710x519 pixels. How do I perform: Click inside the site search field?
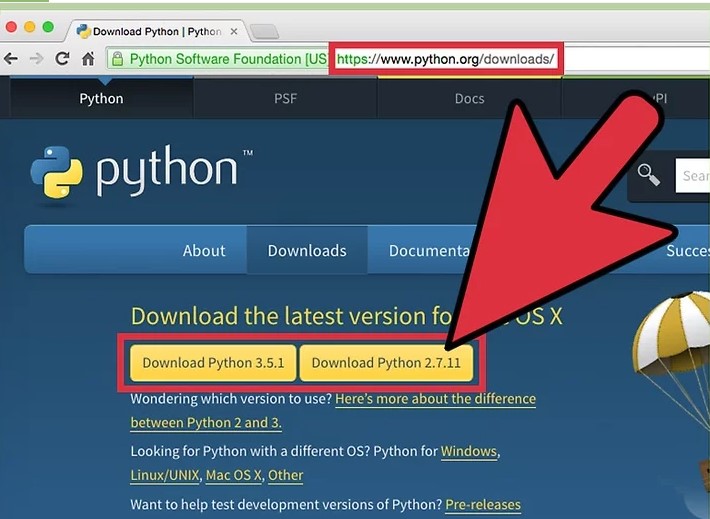click(x=693, y=175)
